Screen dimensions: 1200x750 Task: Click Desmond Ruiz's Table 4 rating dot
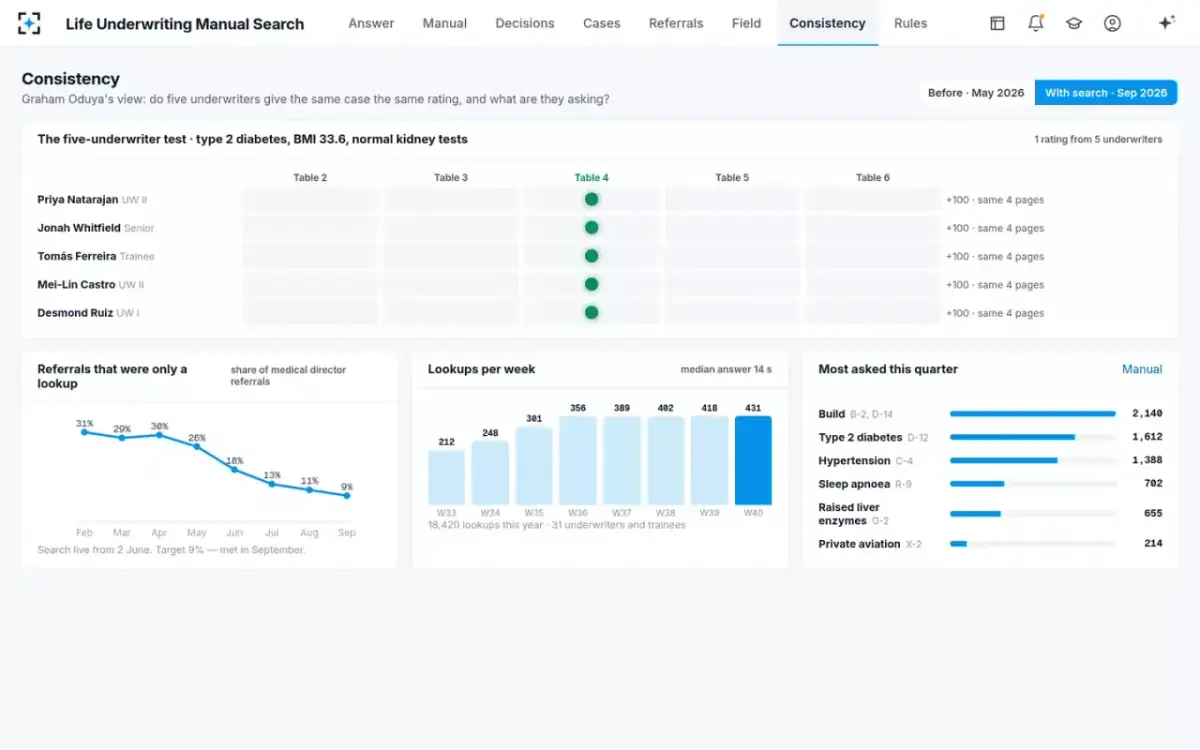591,313
